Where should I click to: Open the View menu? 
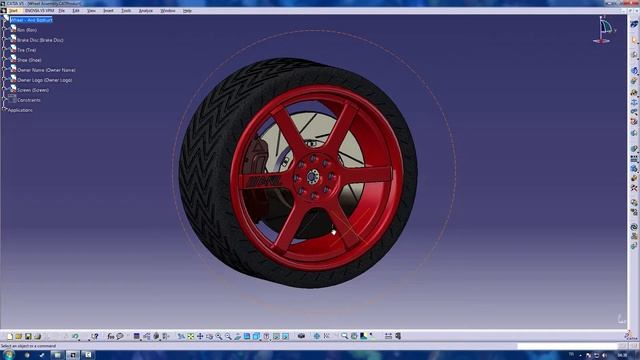pyautogui.click(x=91, y=11)
